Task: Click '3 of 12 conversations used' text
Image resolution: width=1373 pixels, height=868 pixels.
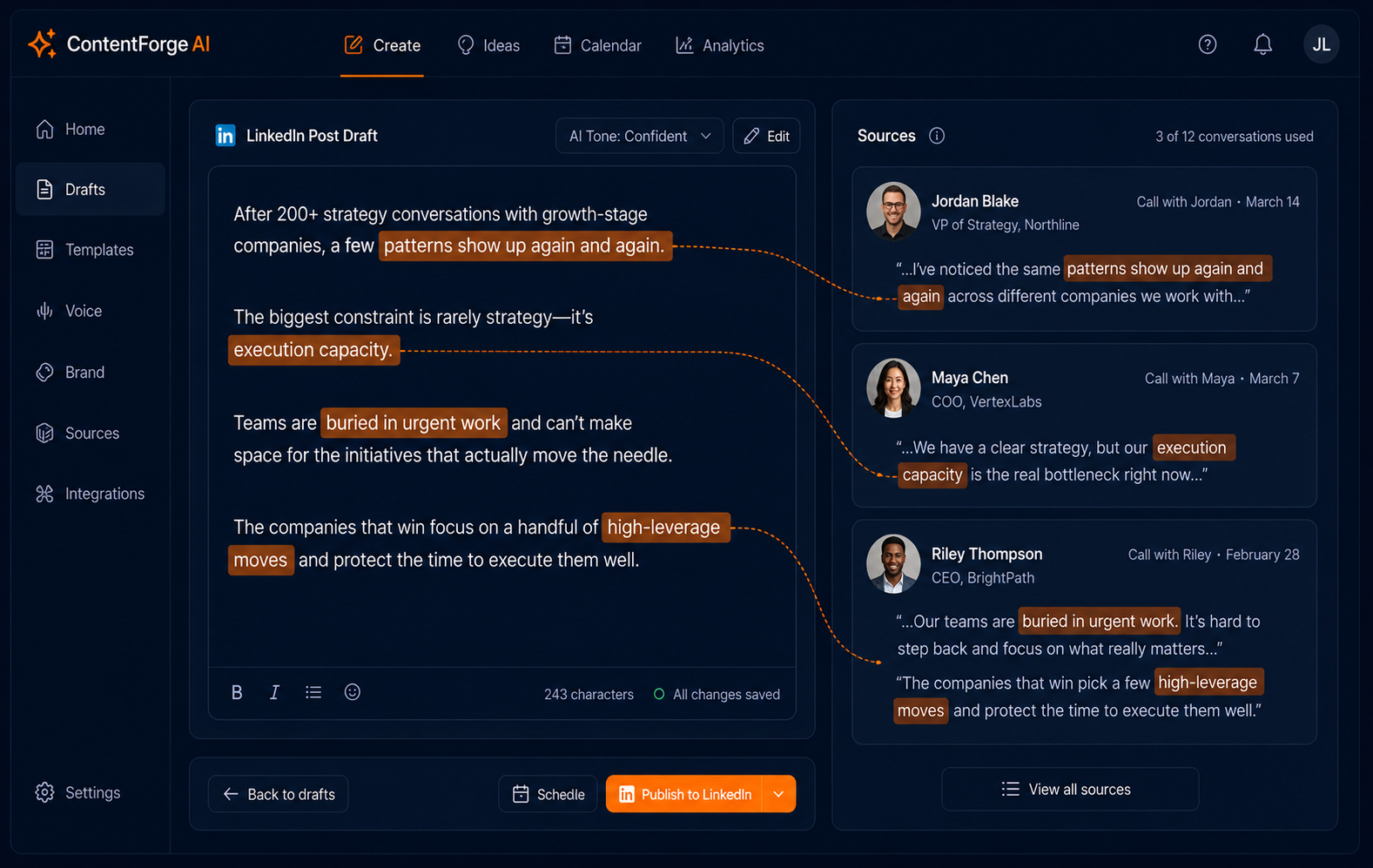Action: coord(1234,137)
